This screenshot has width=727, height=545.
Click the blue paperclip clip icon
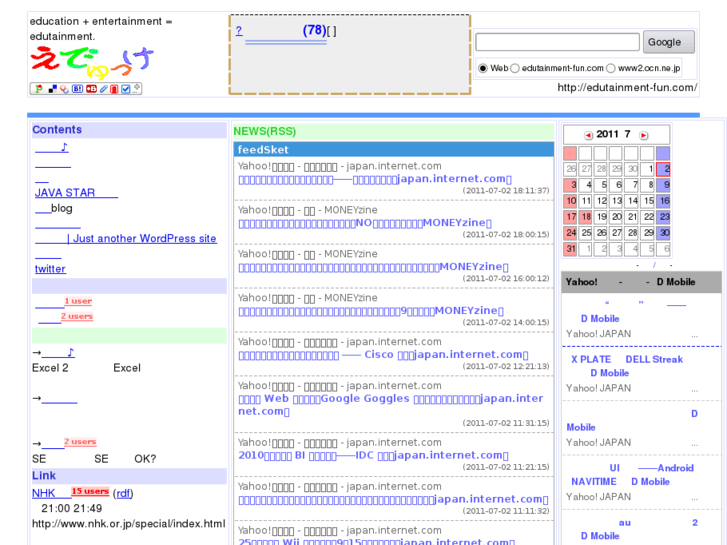click(x=104, y=89)
